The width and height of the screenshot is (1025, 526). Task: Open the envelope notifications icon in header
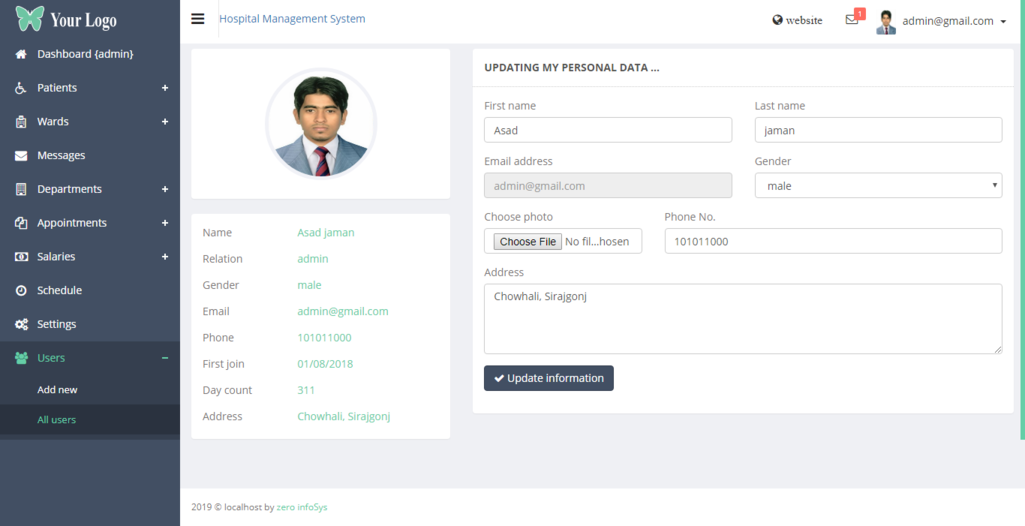pyautogui.click(x=851, y=20)
